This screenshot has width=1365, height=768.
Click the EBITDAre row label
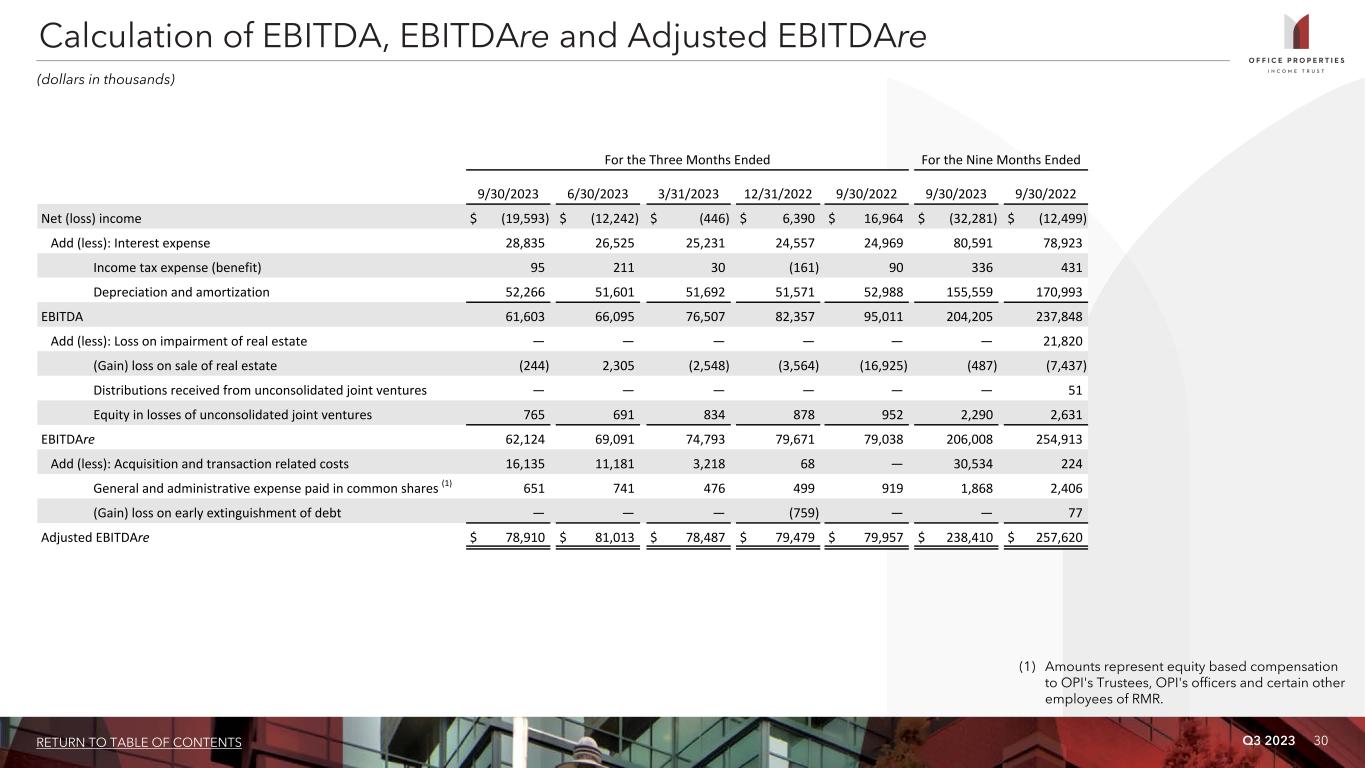coord(68,439)
